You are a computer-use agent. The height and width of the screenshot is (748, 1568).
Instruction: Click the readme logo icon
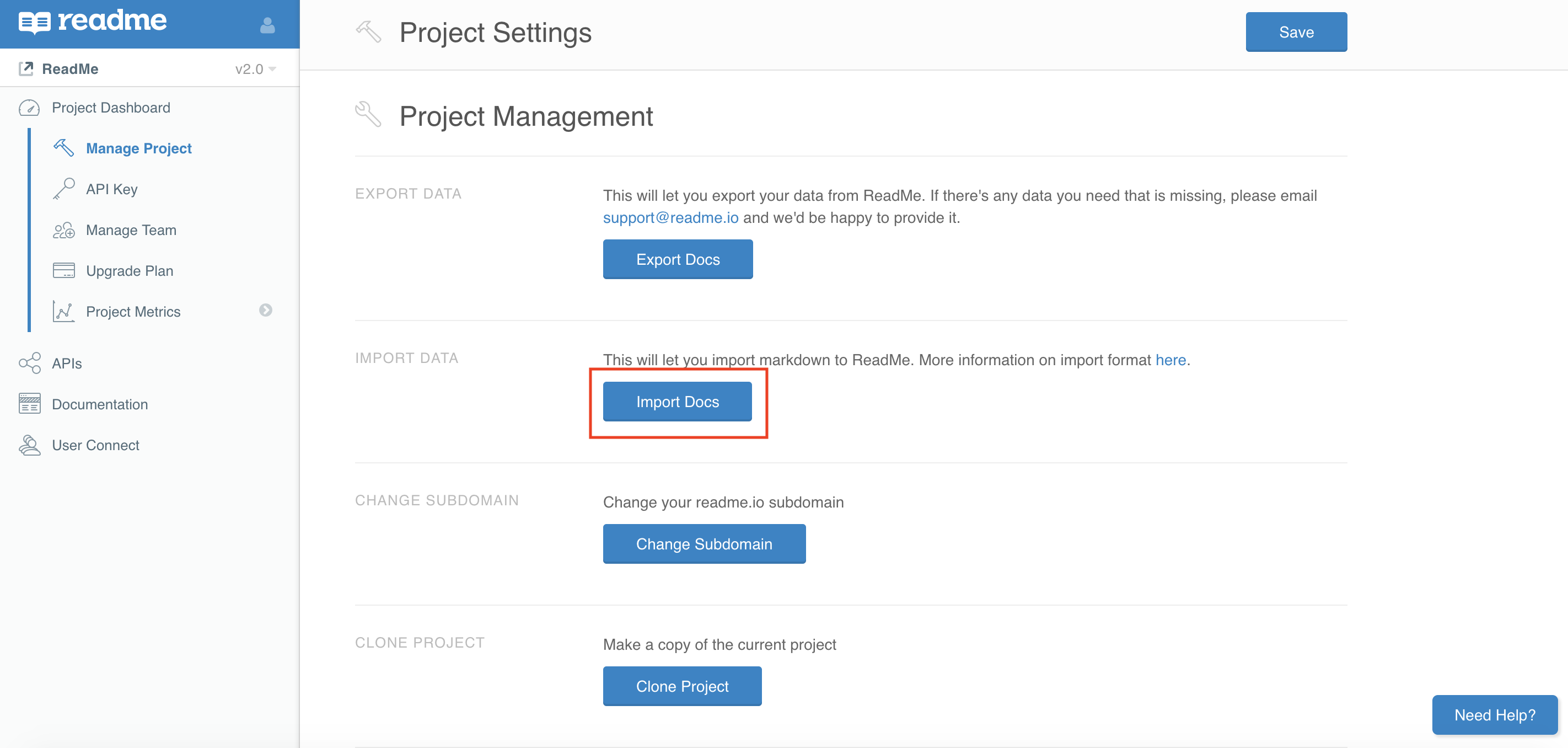coord(34,23)
